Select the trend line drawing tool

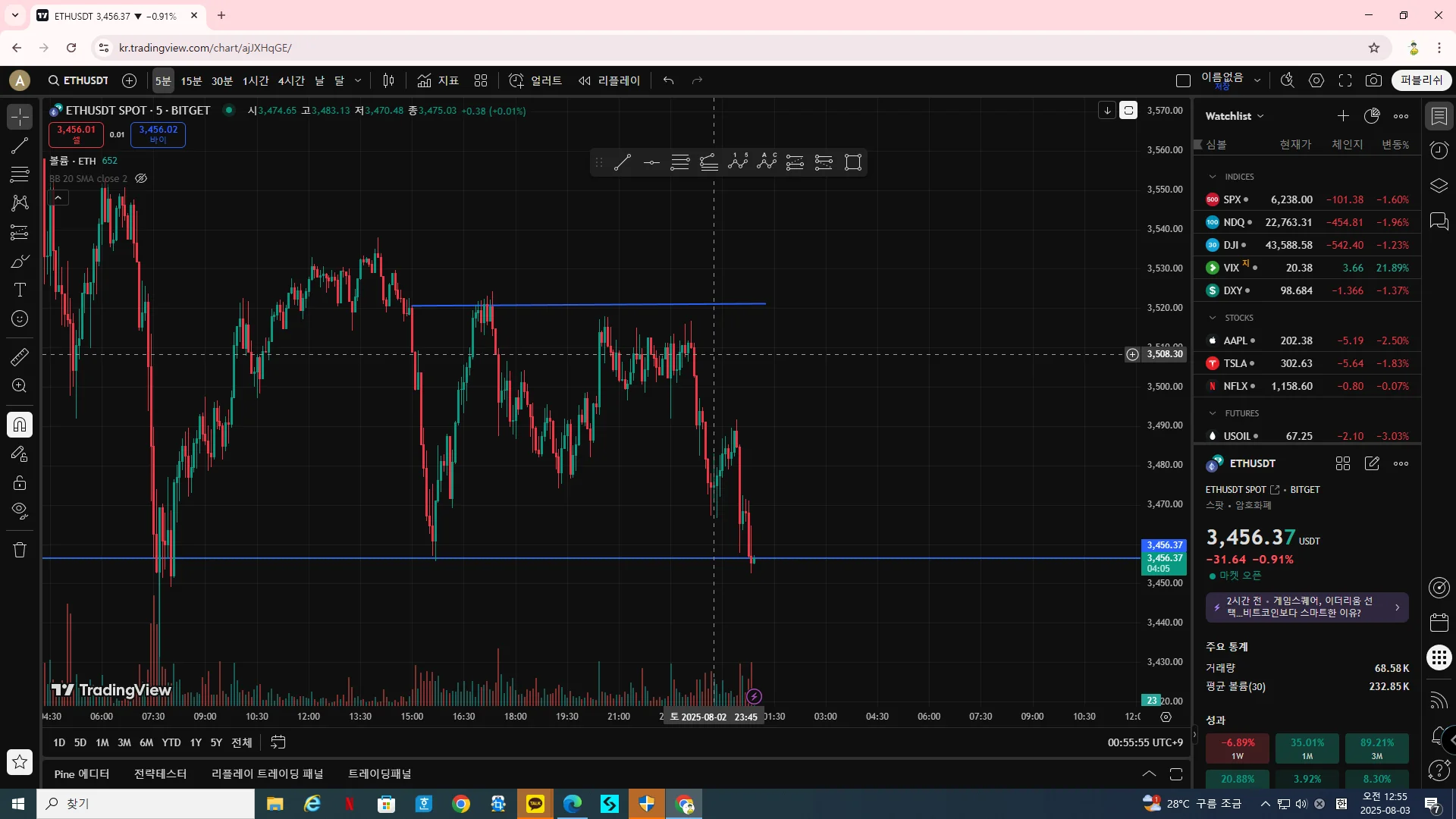pyautogui.click(x=20, y=146)
